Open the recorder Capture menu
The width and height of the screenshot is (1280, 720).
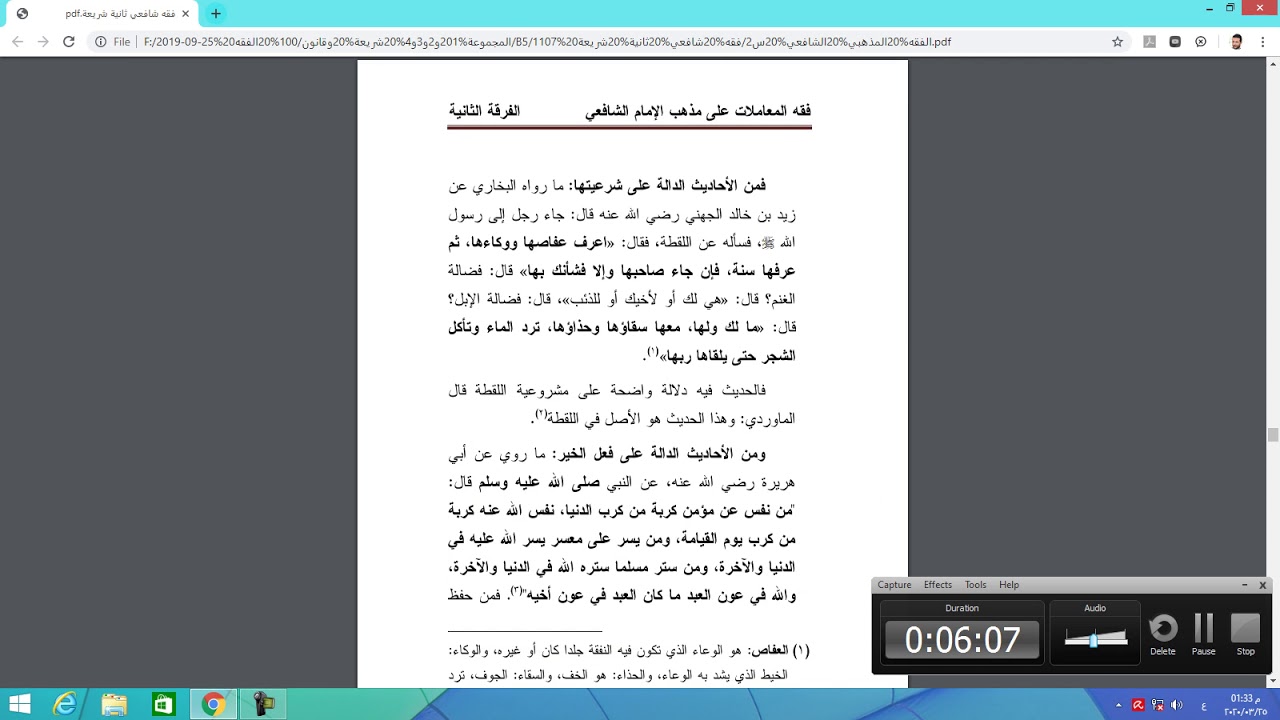click(x=894, y=585)
